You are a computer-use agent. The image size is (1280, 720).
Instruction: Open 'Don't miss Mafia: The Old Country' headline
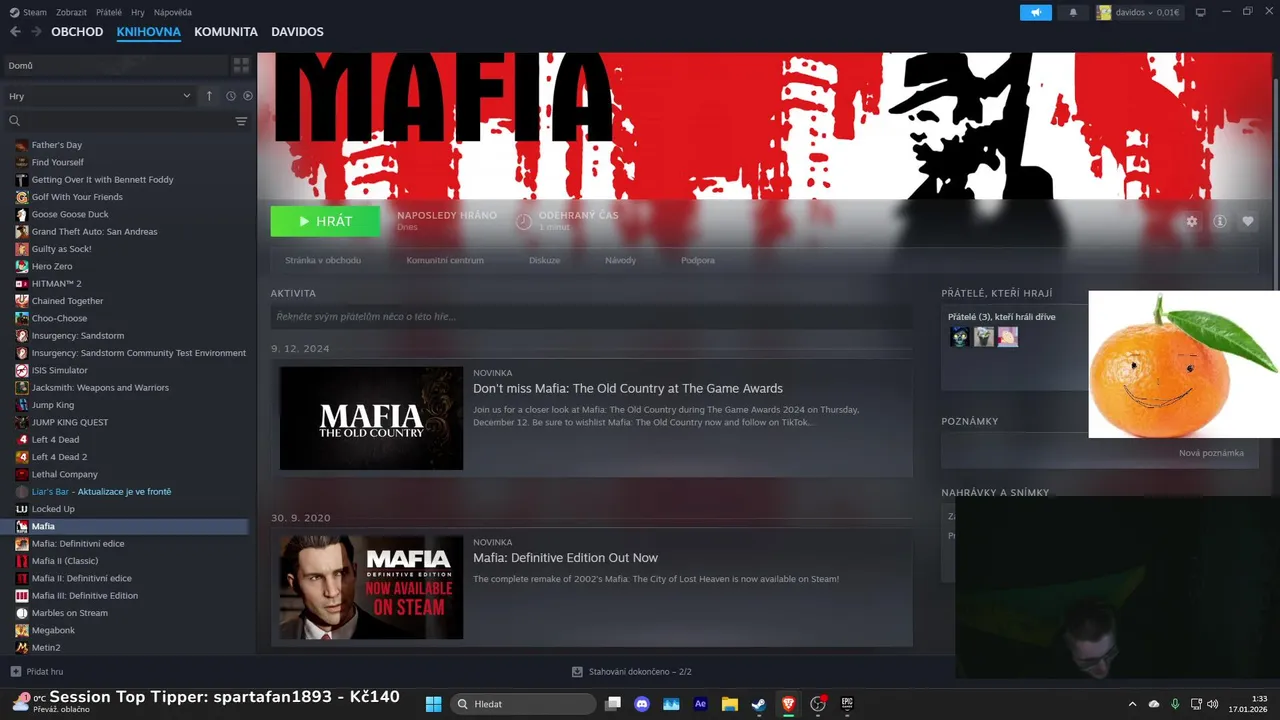coord(628,389)
